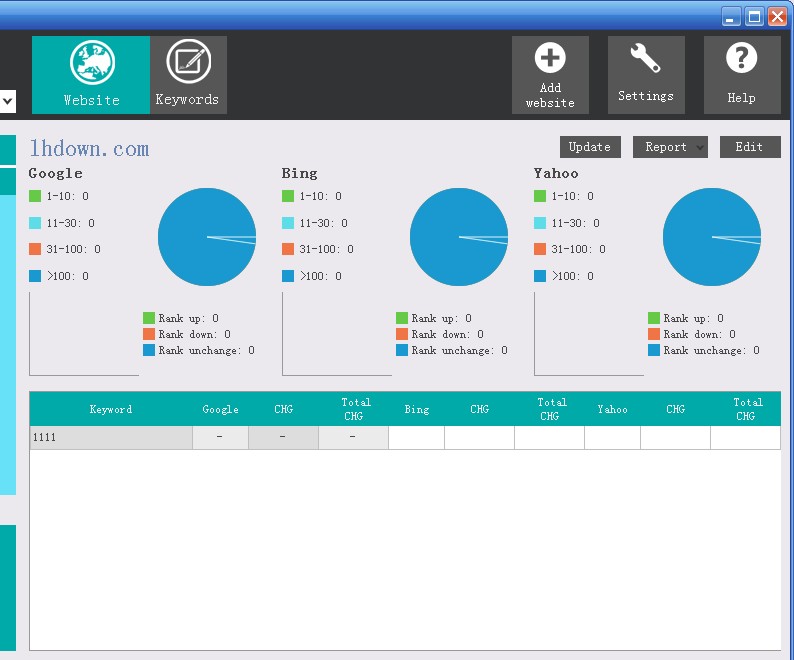Viewport: 794px width, 660px height.
Task: Click Rank down legend under Bing
Action: [x=440, y=334]
